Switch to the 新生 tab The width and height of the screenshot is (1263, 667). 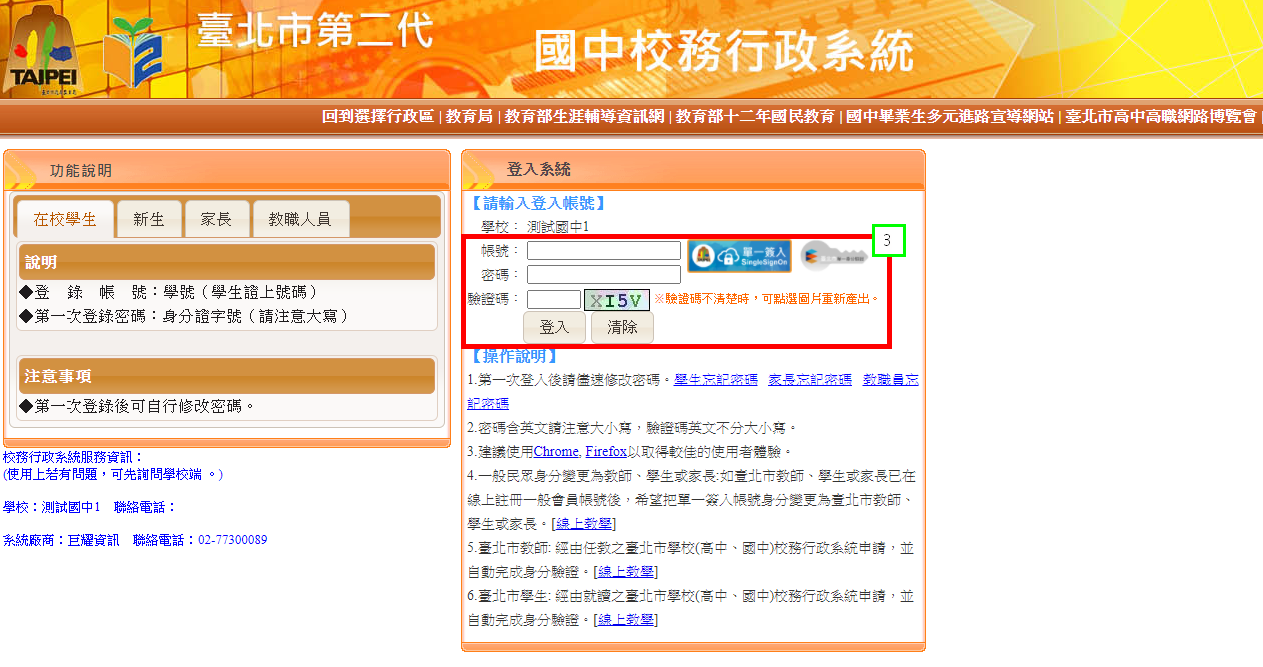149,219
